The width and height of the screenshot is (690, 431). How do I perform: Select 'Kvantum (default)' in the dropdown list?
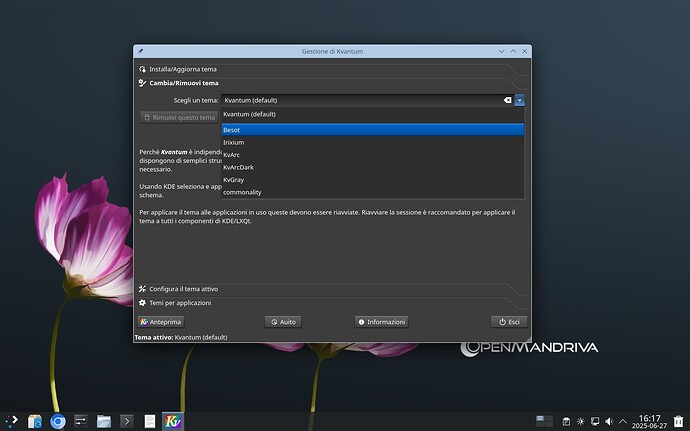click(372, 114)
